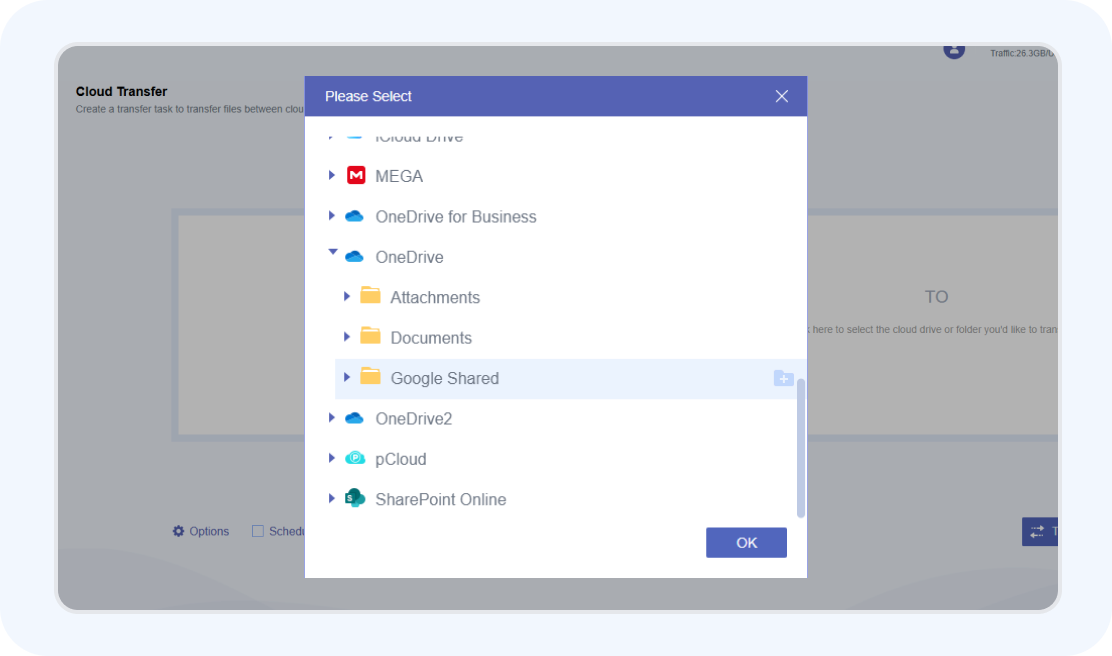Open the Options gear icon
This screenshot has height=656, width=1112.
click(x=178, y=531)
